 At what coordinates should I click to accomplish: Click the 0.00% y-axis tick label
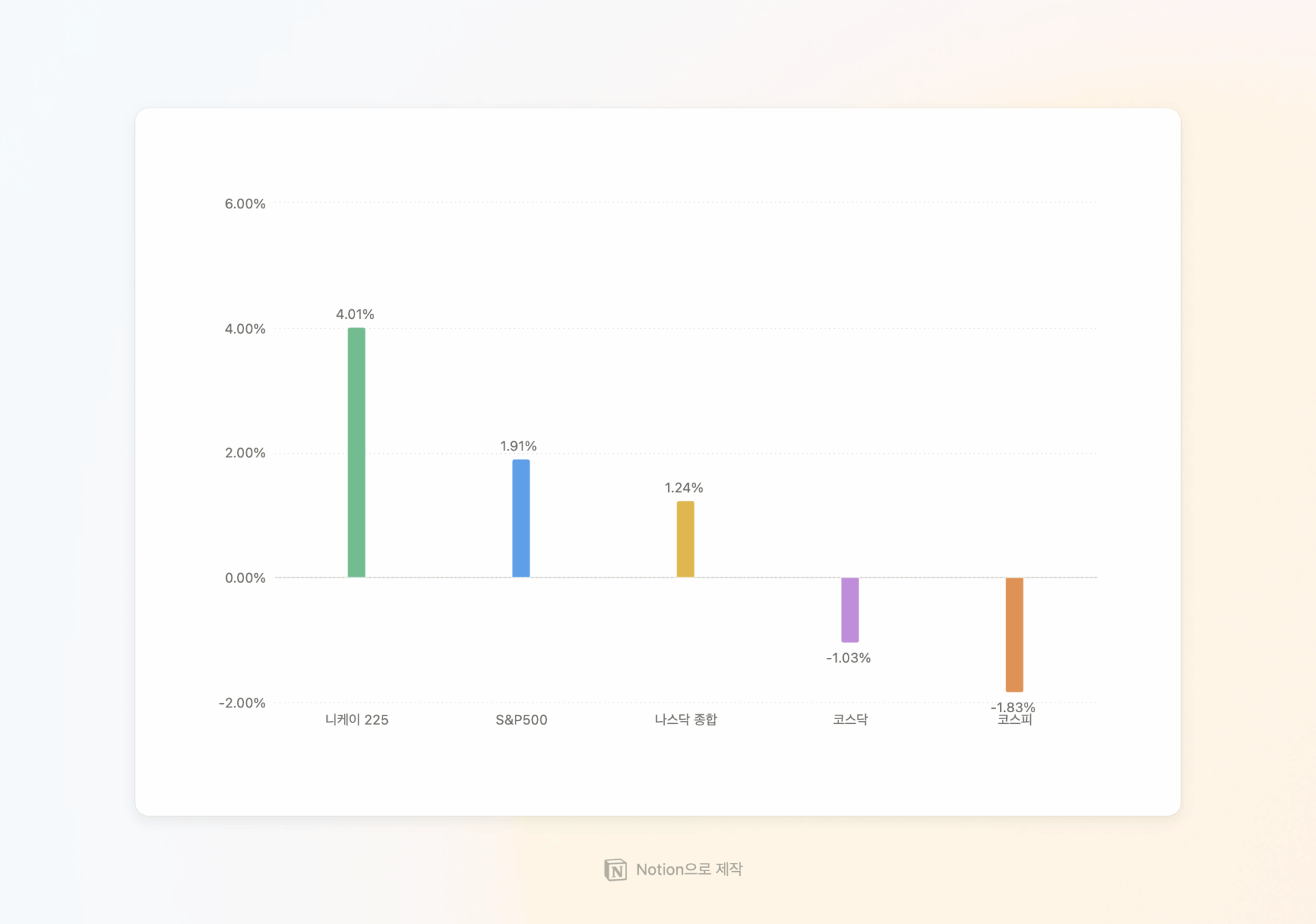coord(245,578)
